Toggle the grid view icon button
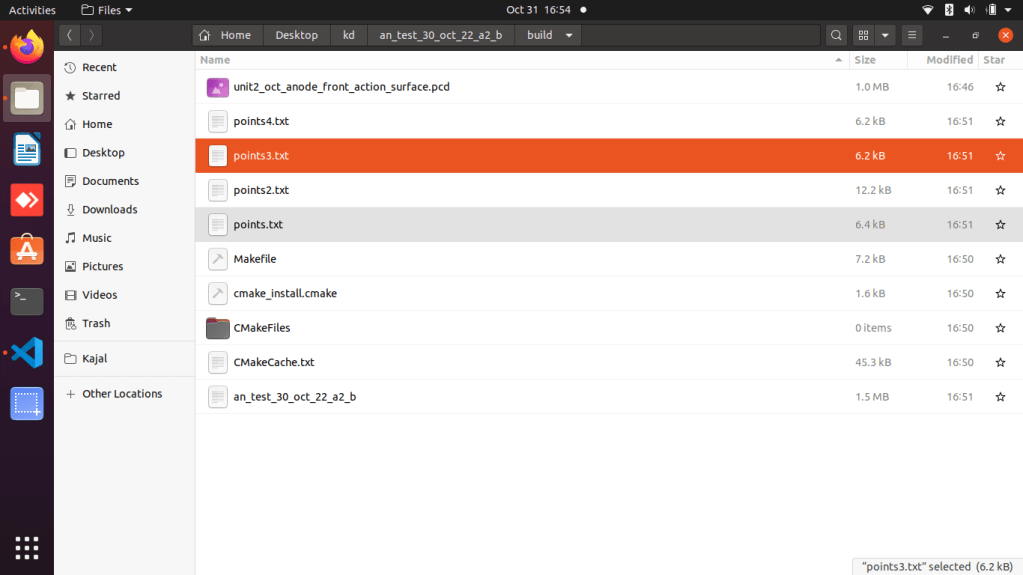1023x575 pixels. (863, 35)
